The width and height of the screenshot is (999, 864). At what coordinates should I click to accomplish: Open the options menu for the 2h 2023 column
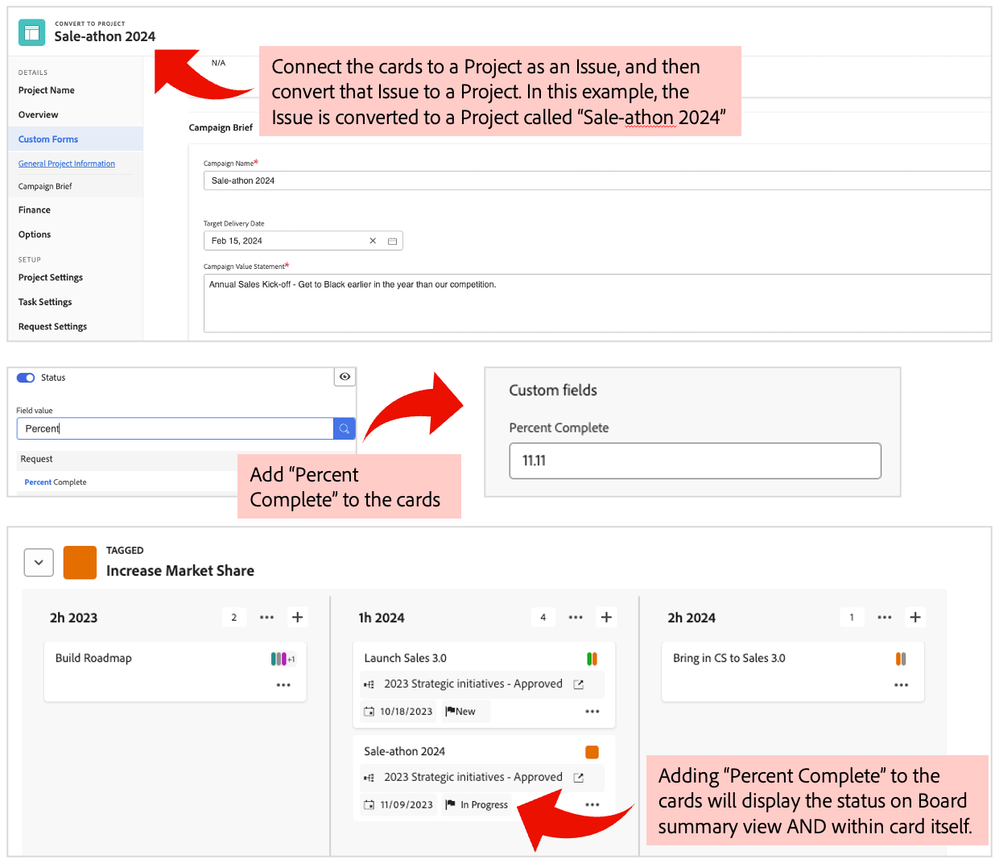point(266,617)
